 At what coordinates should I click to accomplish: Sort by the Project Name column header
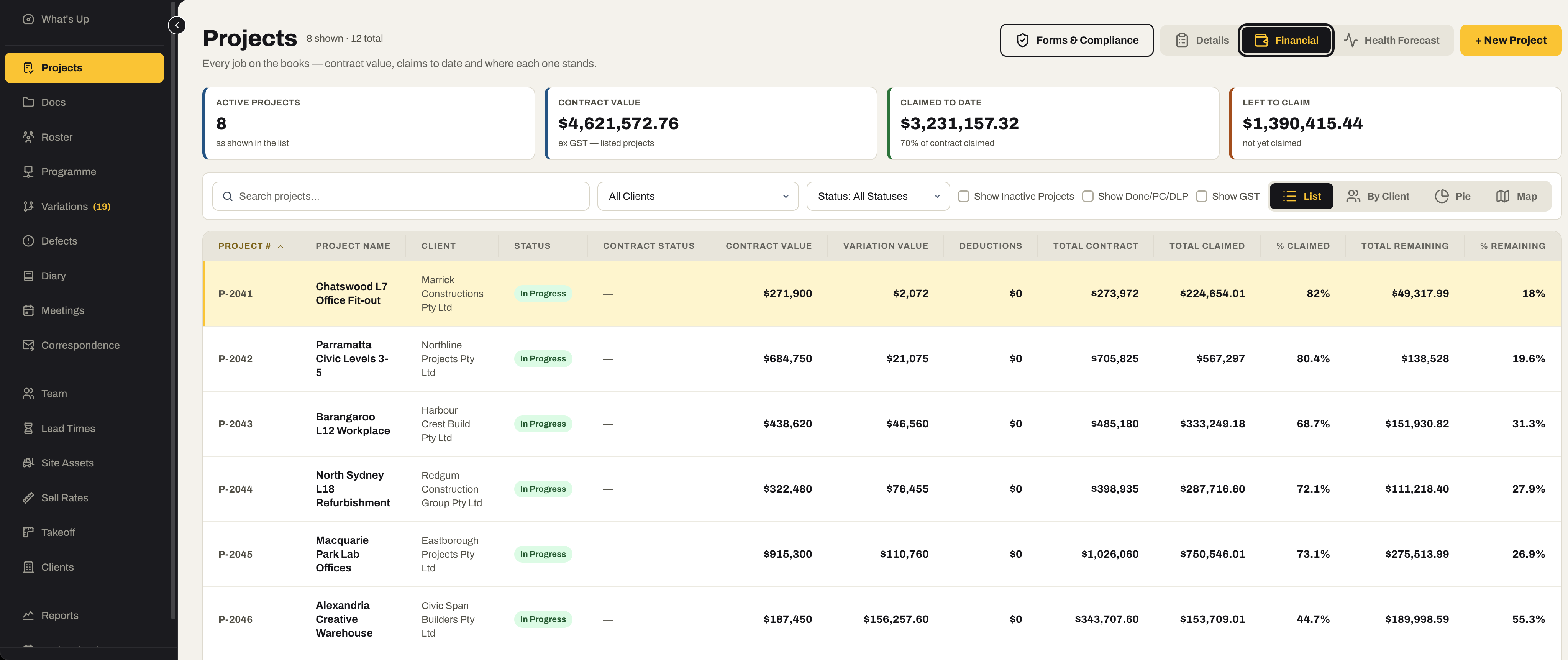tap(353, 246)
